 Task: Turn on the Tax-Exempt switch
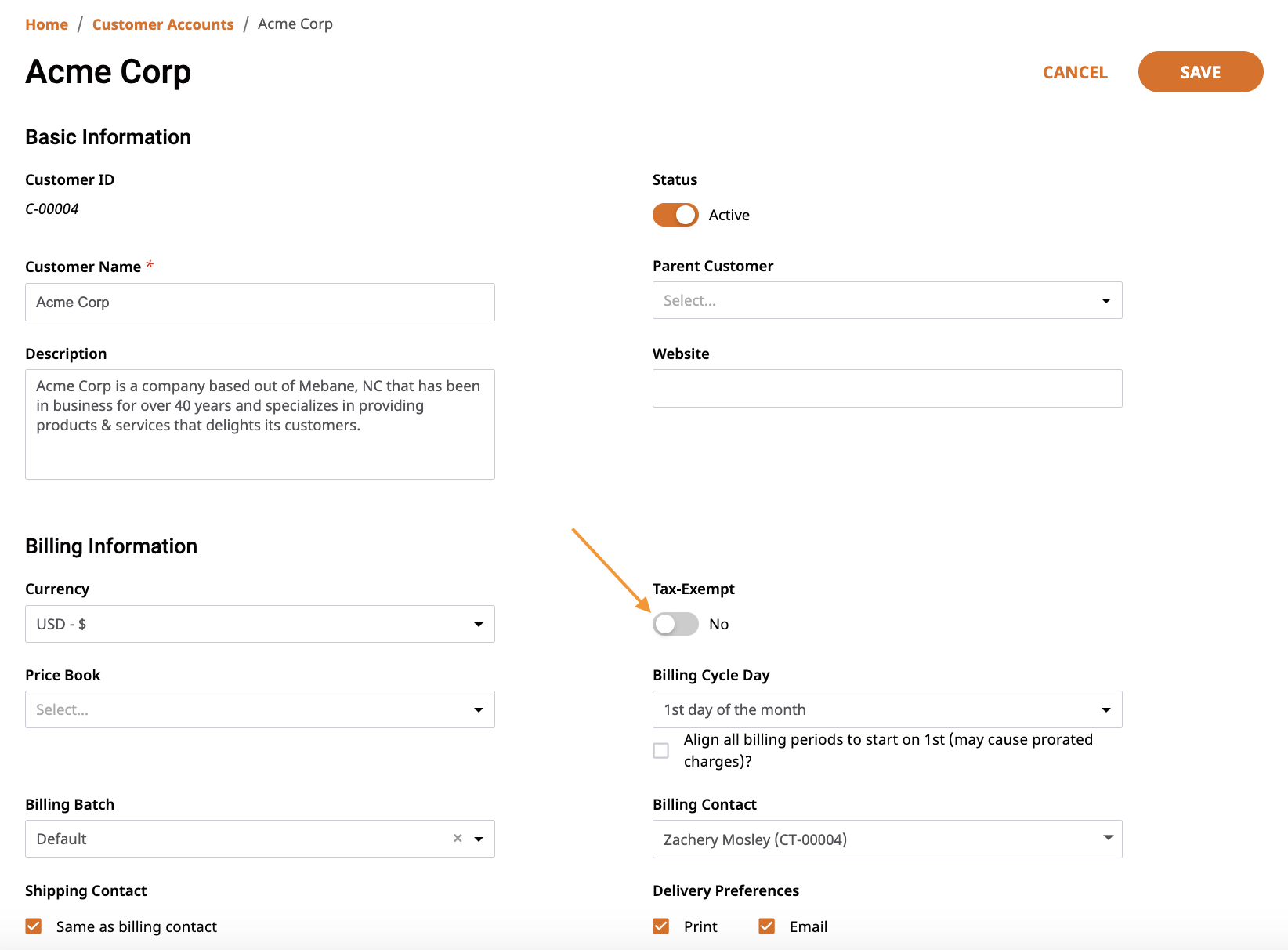[x=675, y=624]
